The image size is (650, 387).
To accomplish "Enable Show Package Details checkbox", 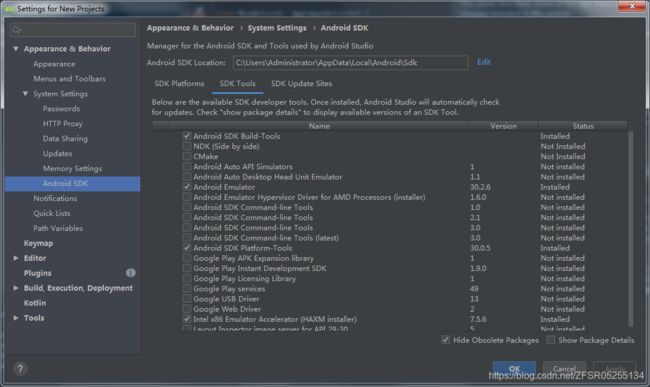I will coord(551,340).
